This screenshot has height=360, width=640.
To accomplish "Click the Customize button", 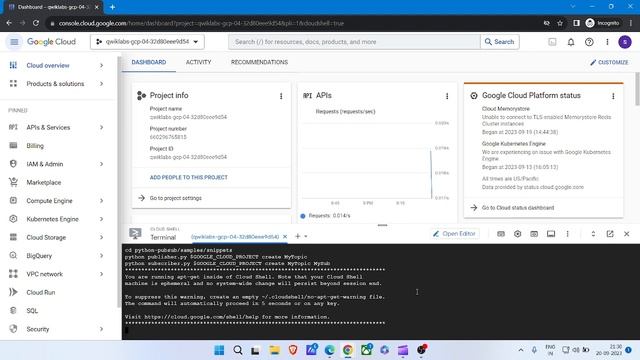I will click(x=609, y=62).
